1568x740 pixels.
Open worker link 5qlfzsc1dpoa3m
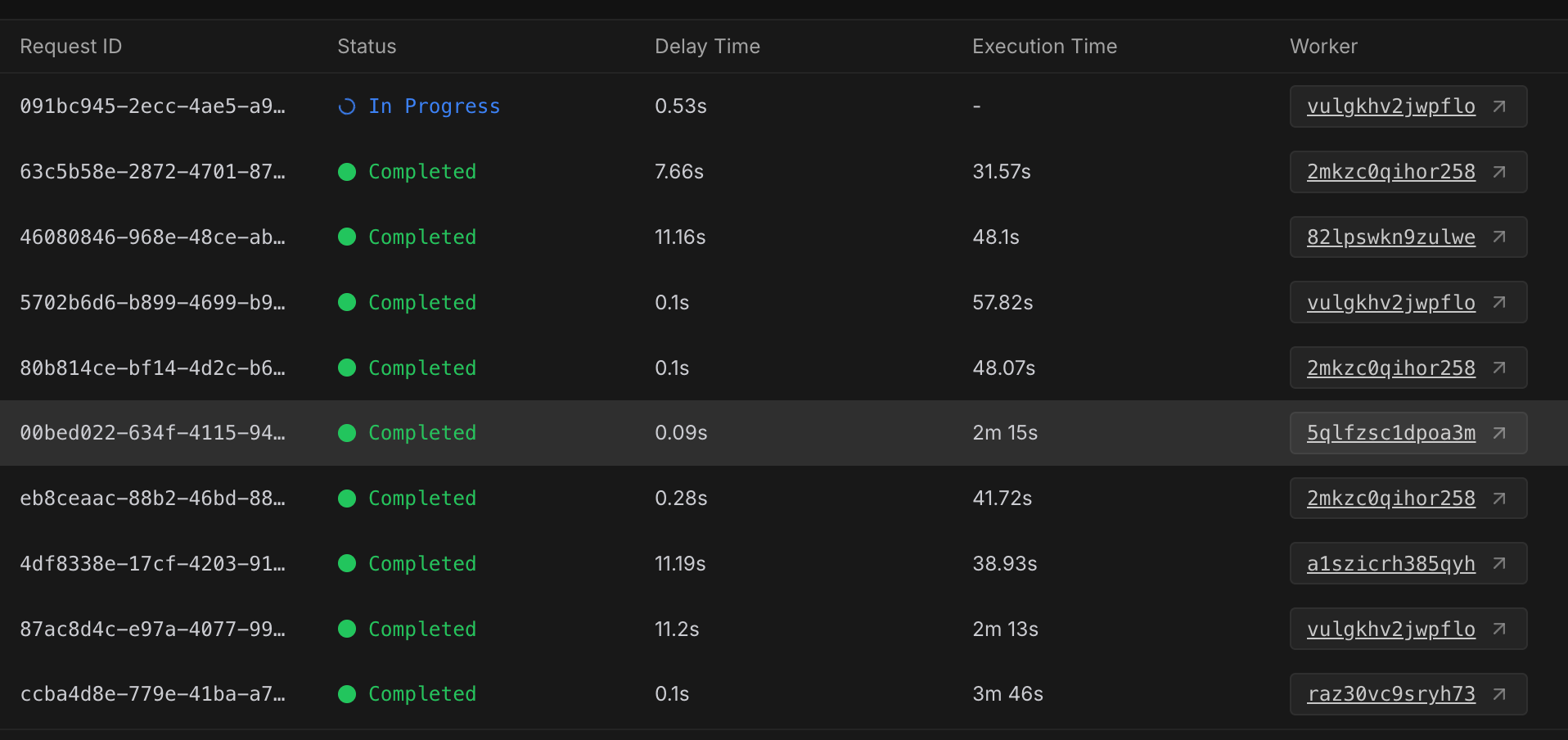point(1390,433)
